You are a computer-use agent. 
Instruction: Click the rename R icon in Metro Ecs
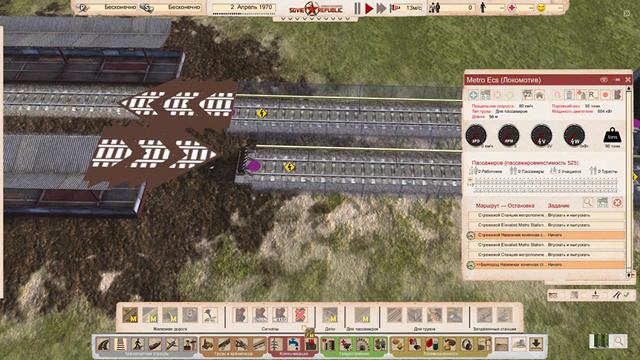click(x=592, y=95)
